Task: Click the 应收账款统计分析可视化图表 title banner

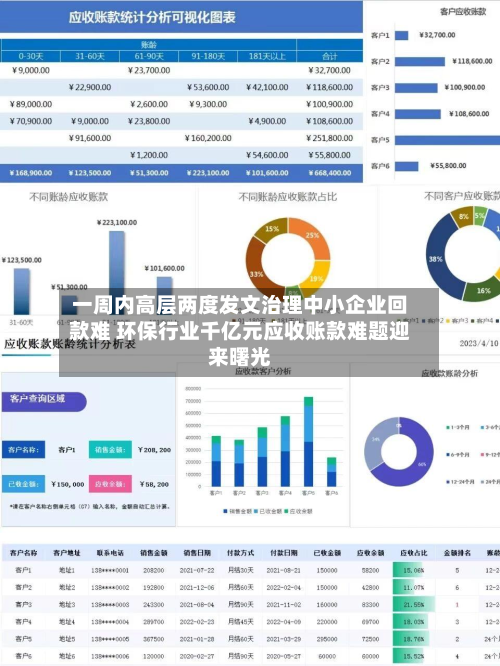Action: click(x=181, y=17)
